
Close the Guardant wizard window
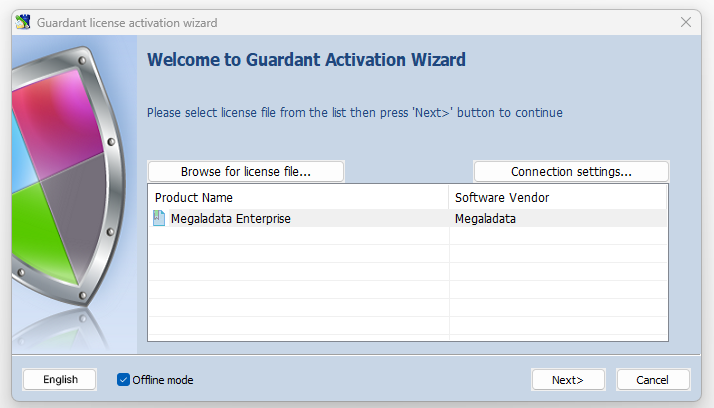tap(686, 22)
